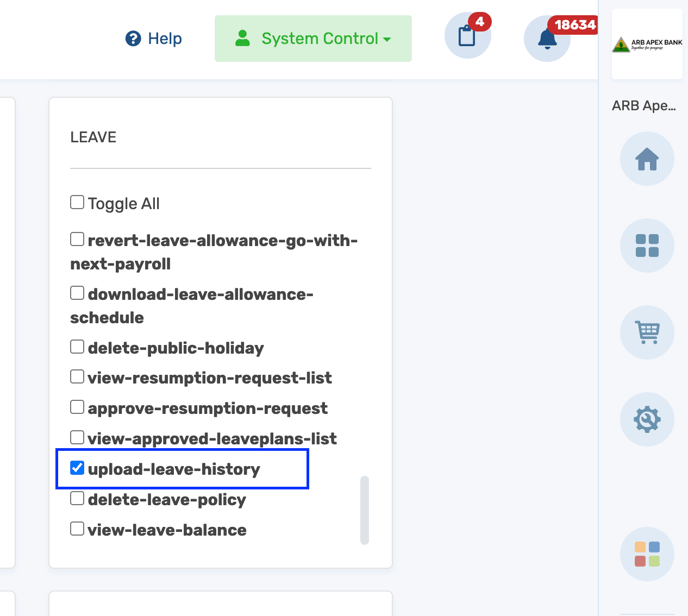688x616 pixels.
Task: Click the Home icon in sidebar
Action: 647,159
